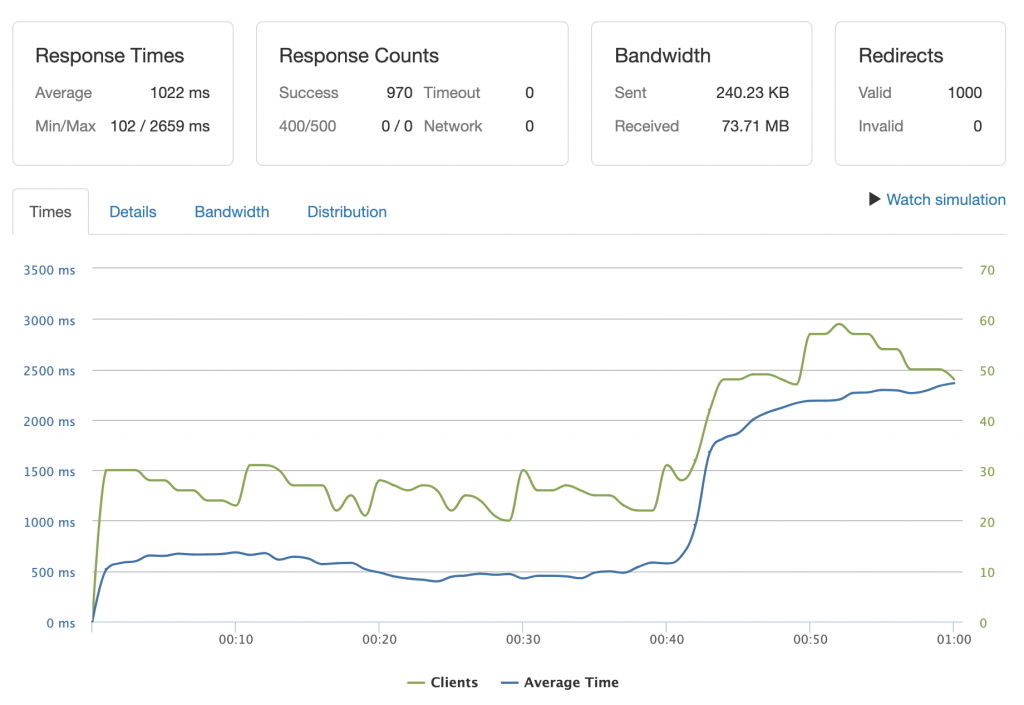This screenshot has width=1024, height=705.
Task: Click the 70 clients axis label
Action: (x=987, y=270)
